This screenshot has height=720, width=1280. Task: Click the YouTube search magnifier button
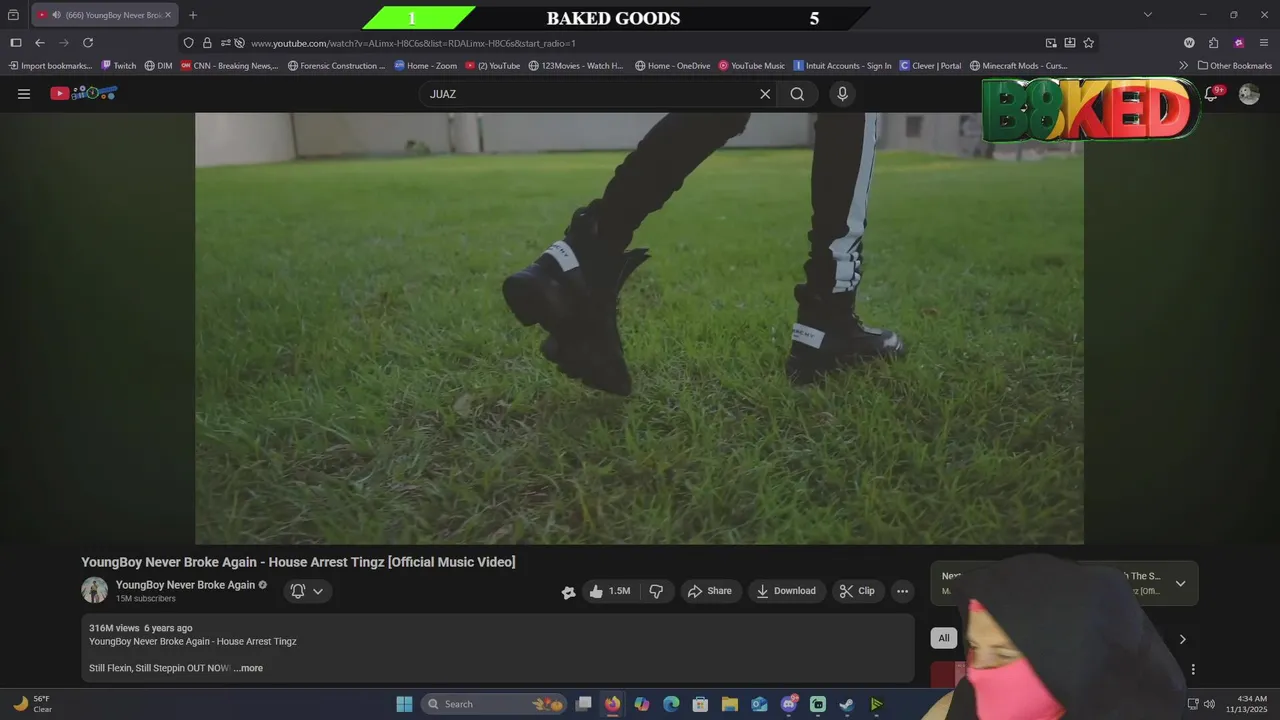[797, 94]
